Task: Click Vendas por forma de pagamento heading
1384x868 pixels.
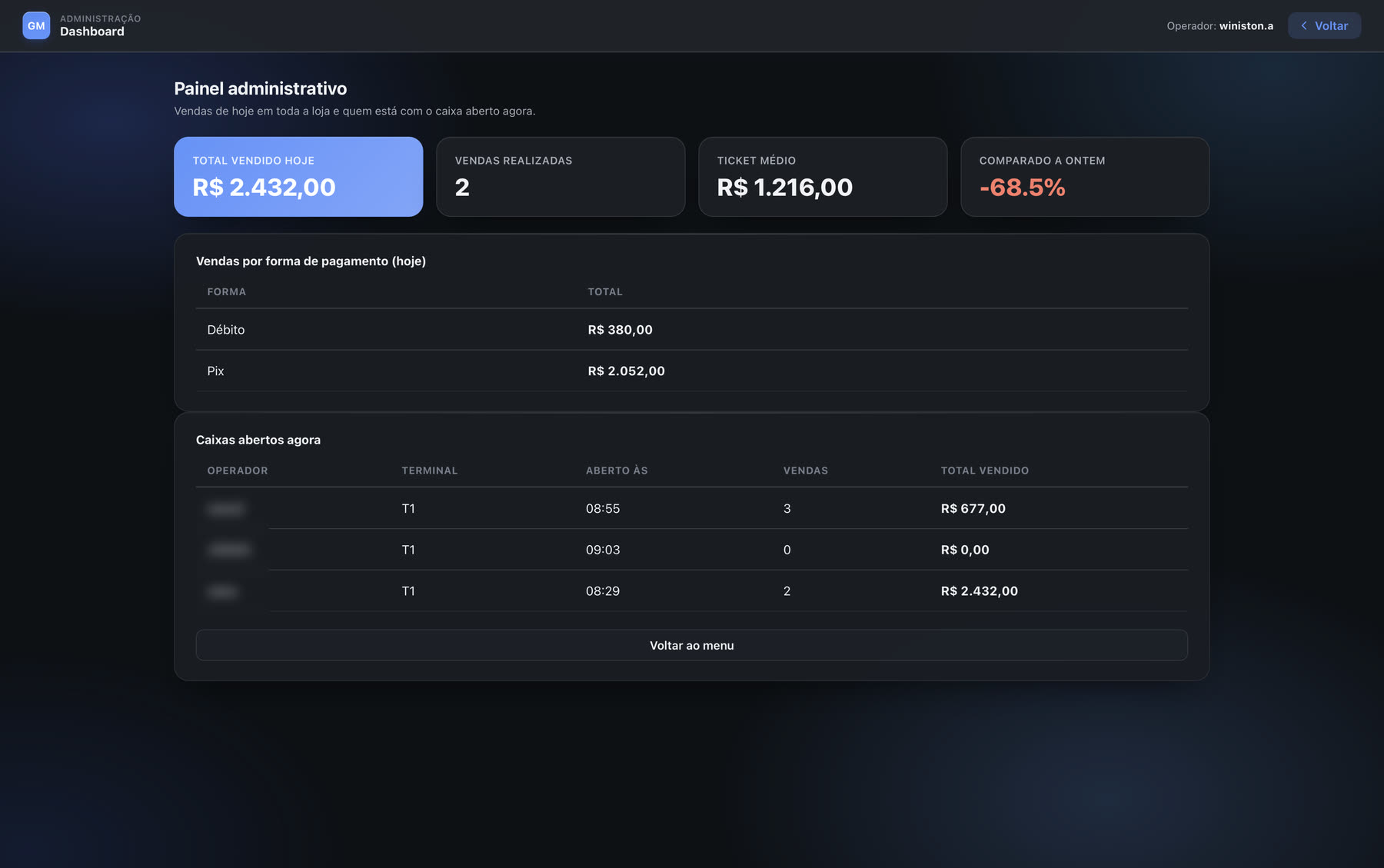Action: pos(311,261)
